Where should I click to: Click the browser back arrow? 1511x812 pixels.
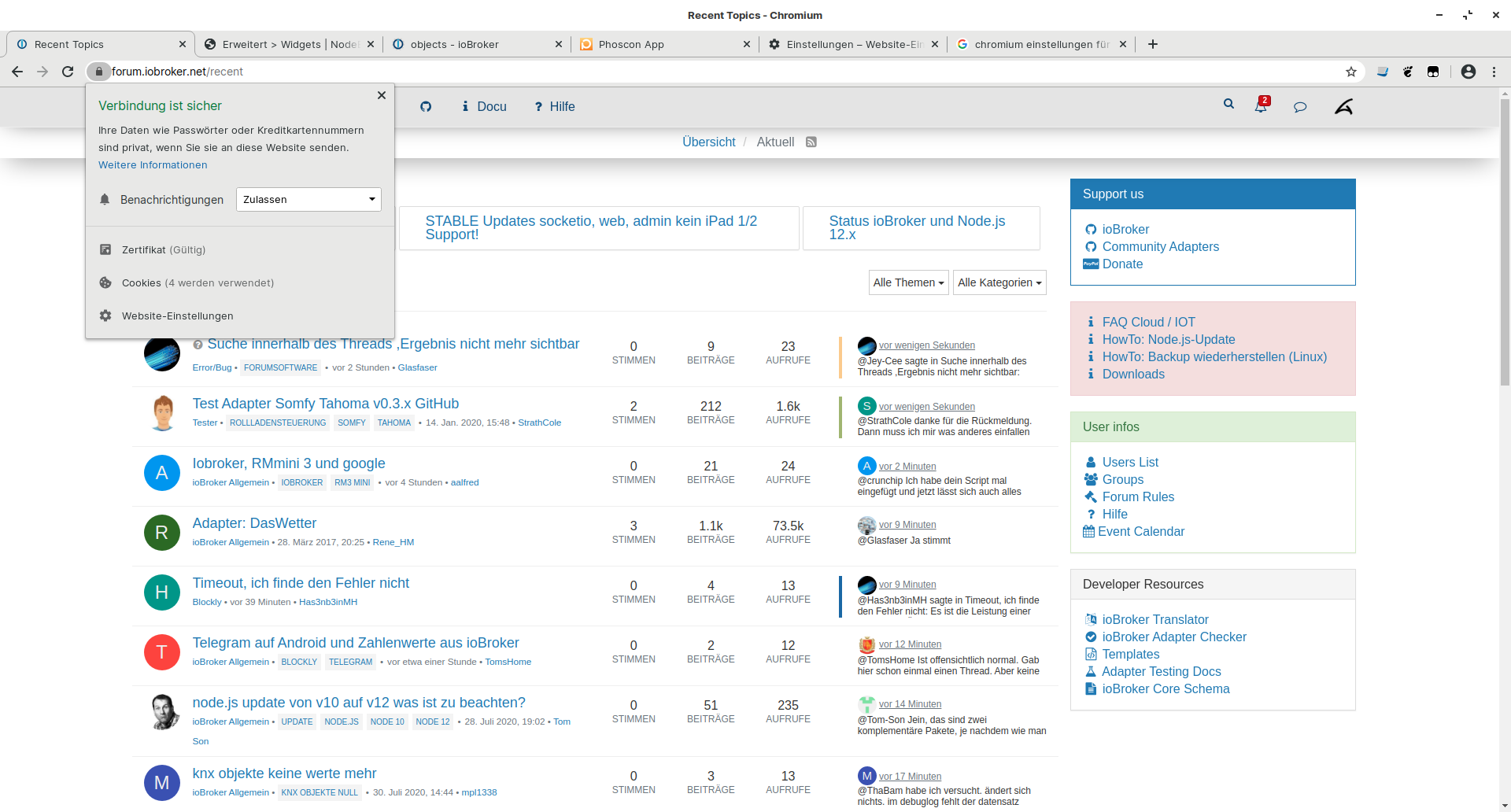pos(17,72)
